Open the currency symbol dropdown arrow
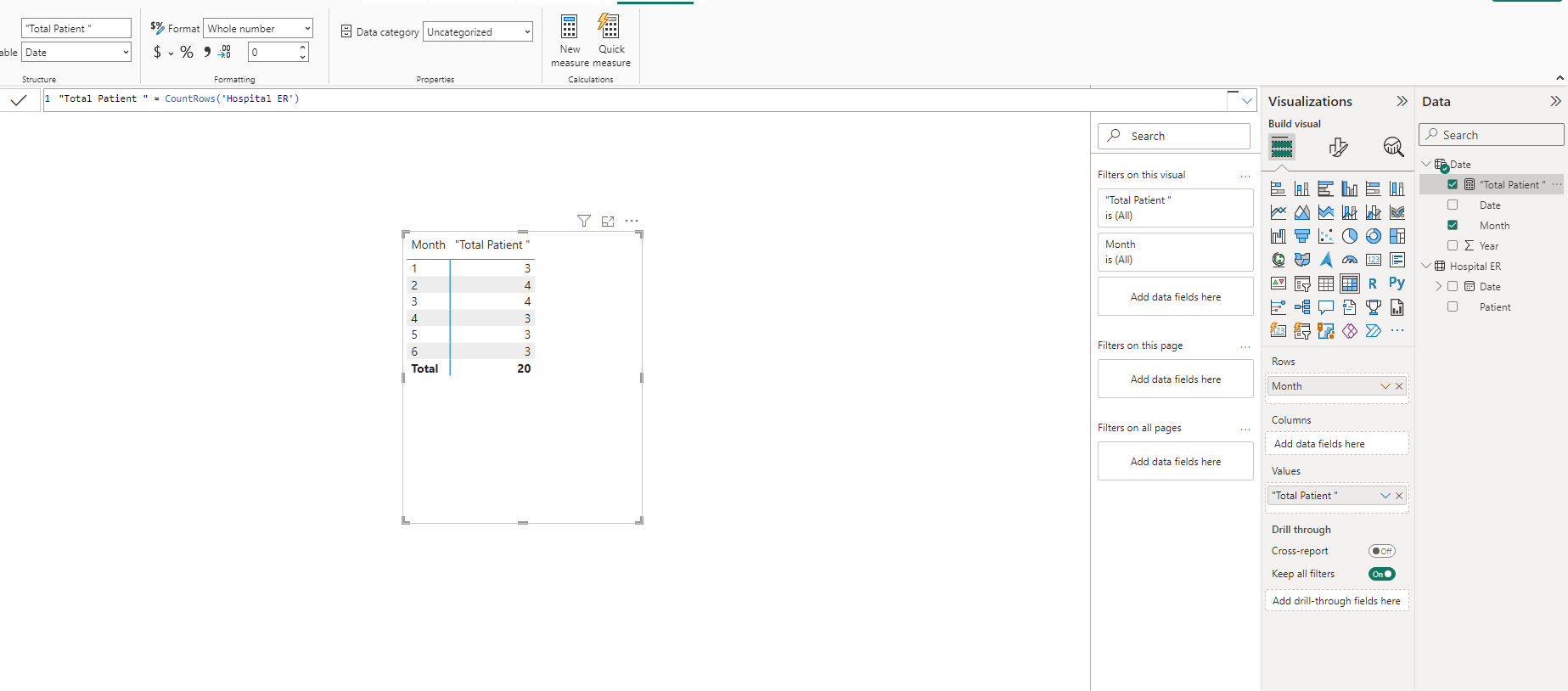 click(x=171, y=53)
